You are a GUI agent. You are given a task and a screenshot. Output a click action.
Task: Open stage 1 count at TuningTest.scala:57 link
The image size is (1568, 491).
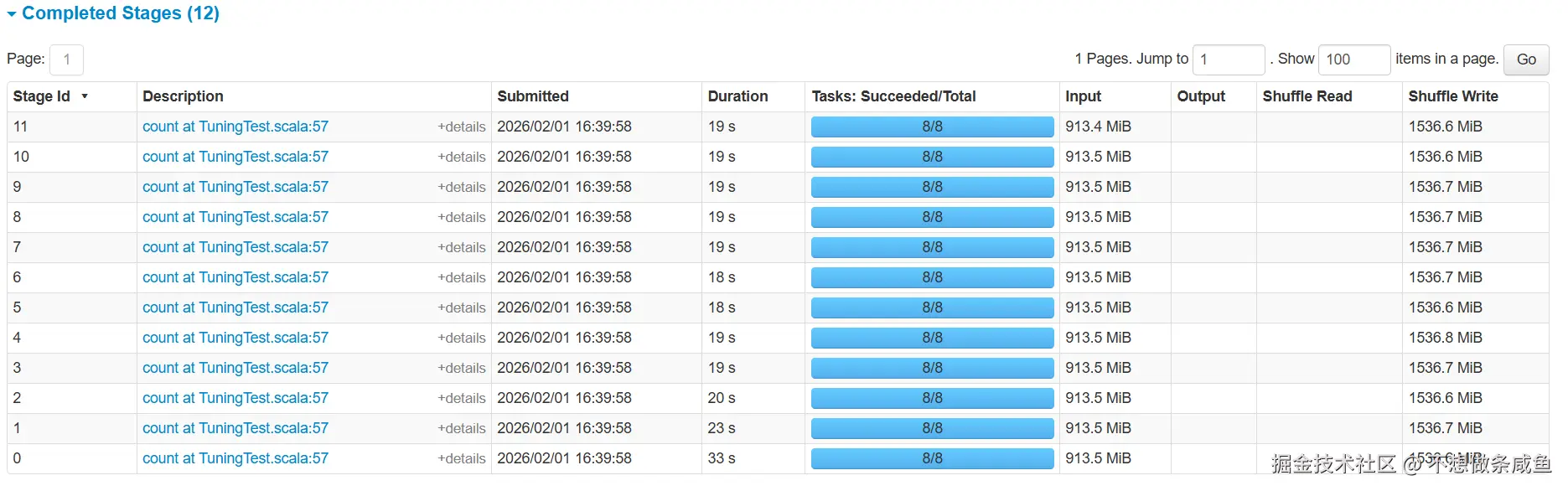click(235, 428)
